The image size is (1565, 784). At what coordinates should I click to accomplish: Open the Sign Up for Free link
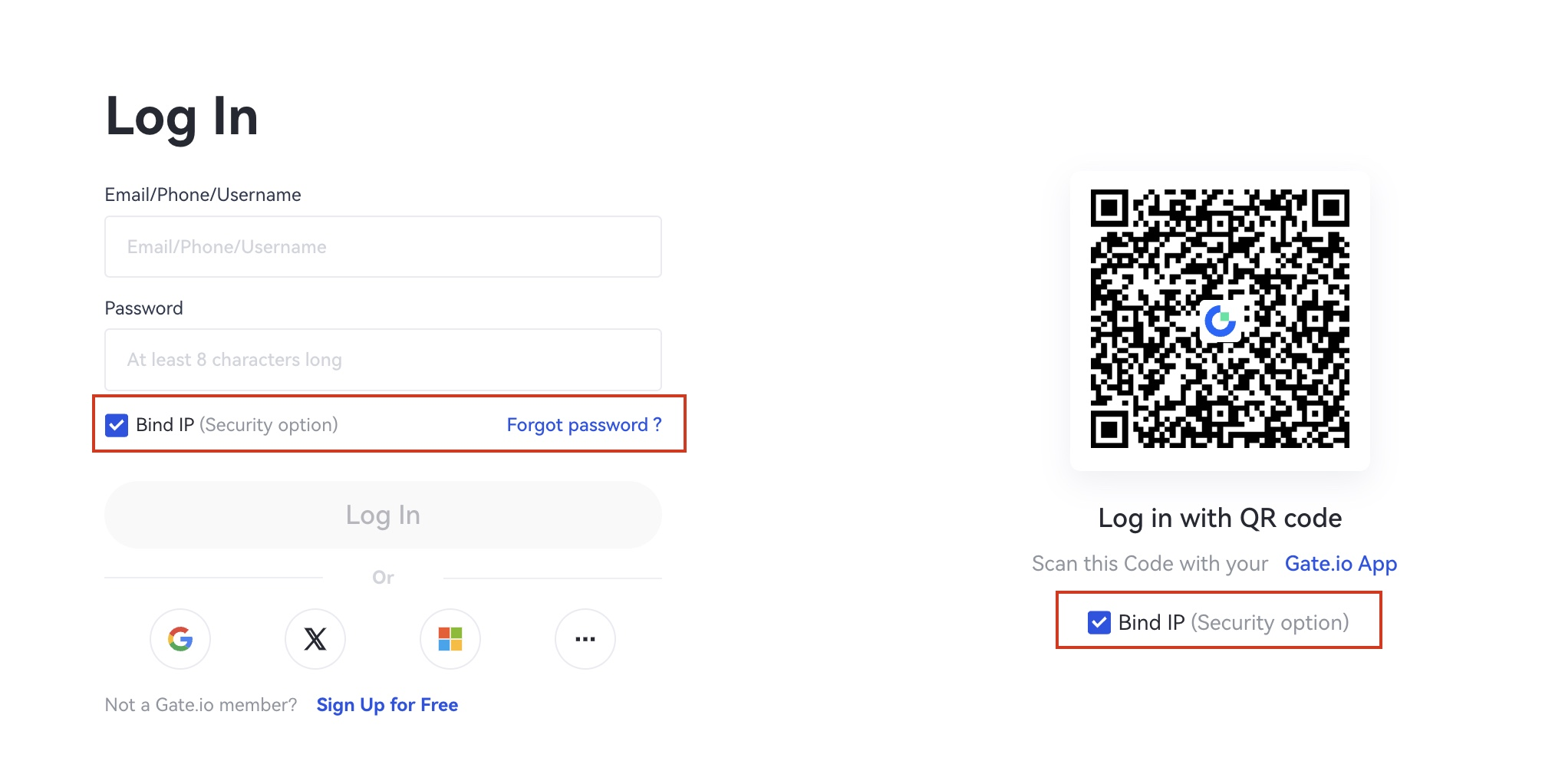tap(387, 705)
